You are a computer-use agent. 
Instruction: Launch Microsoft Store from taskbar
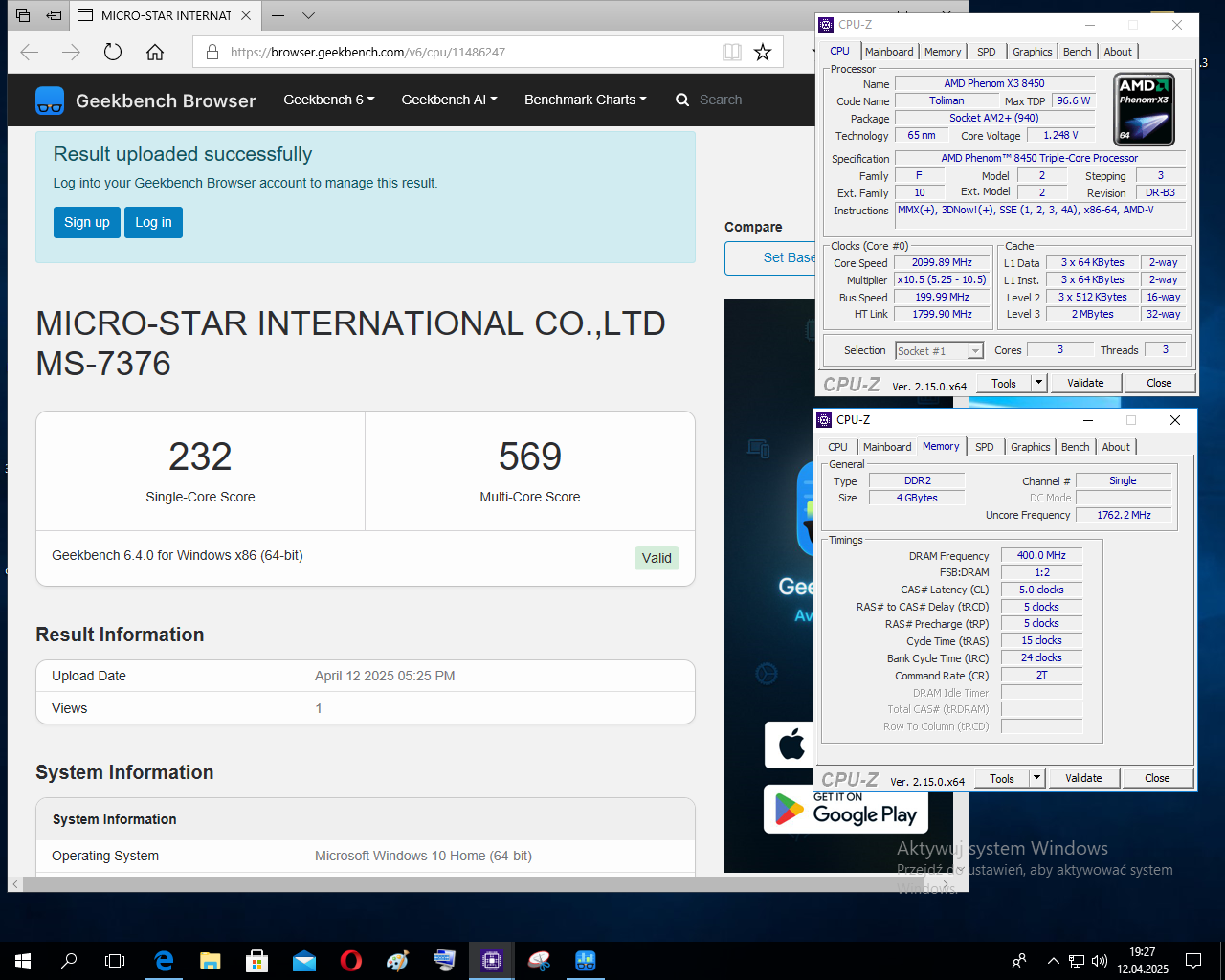(256, 961)
